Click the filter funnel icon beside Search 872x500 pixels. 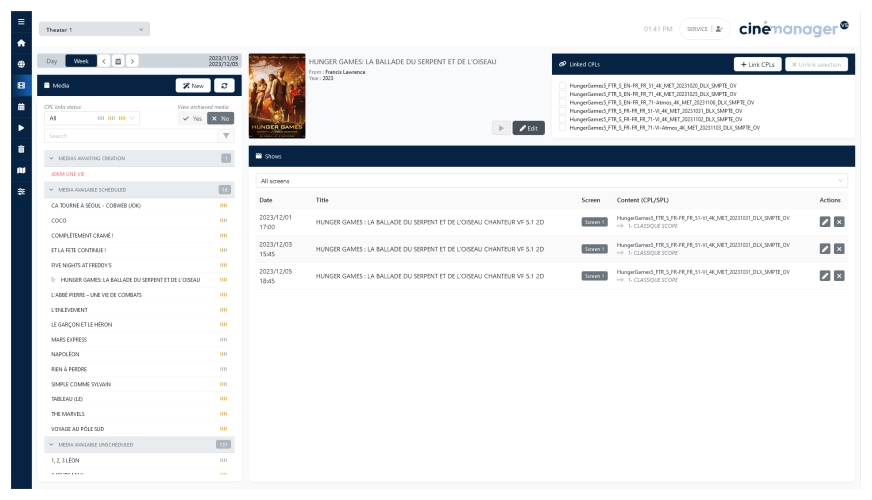tap(226, 135)
